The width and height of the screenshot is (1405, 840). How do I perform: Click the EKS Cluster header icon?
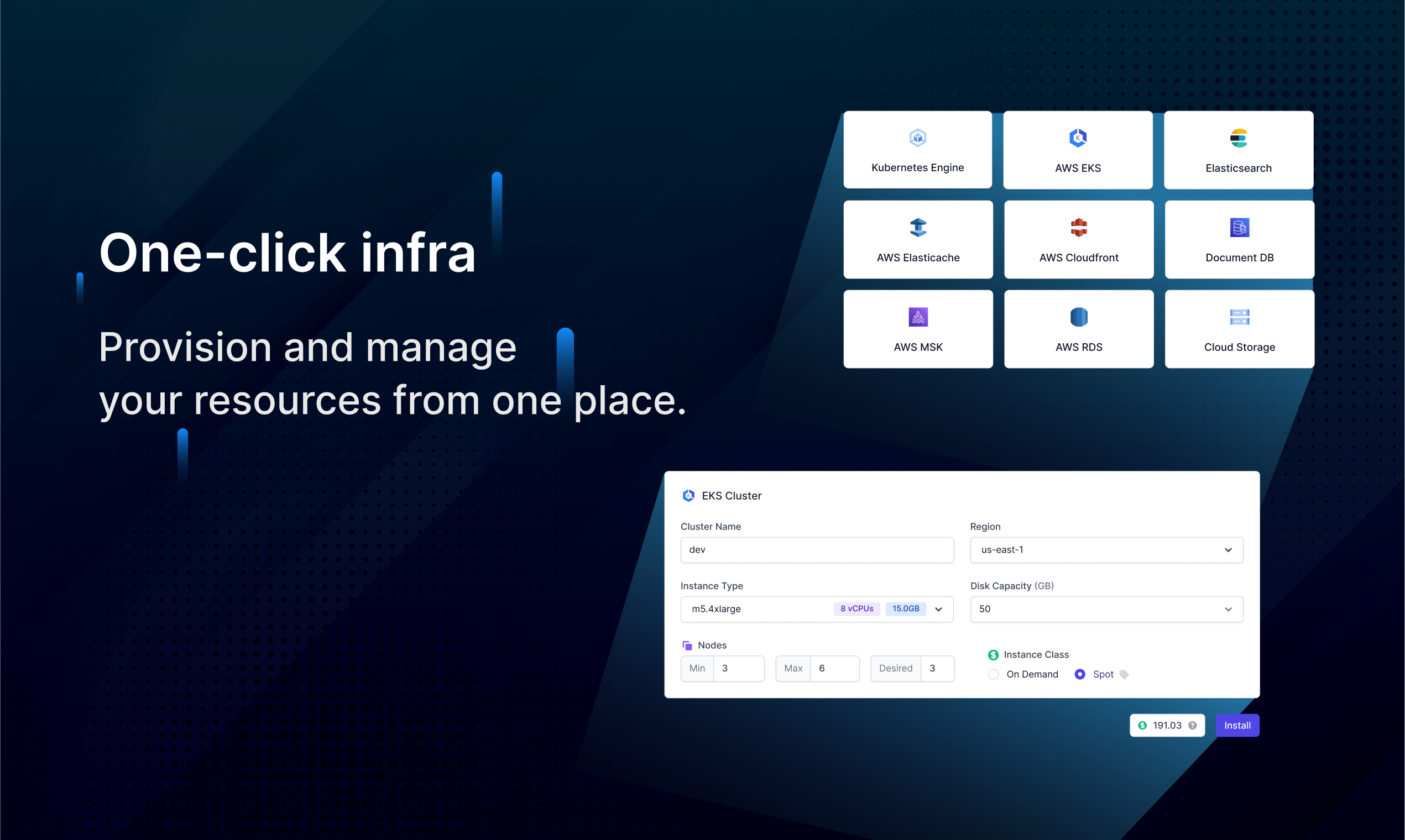click(688, 496)
